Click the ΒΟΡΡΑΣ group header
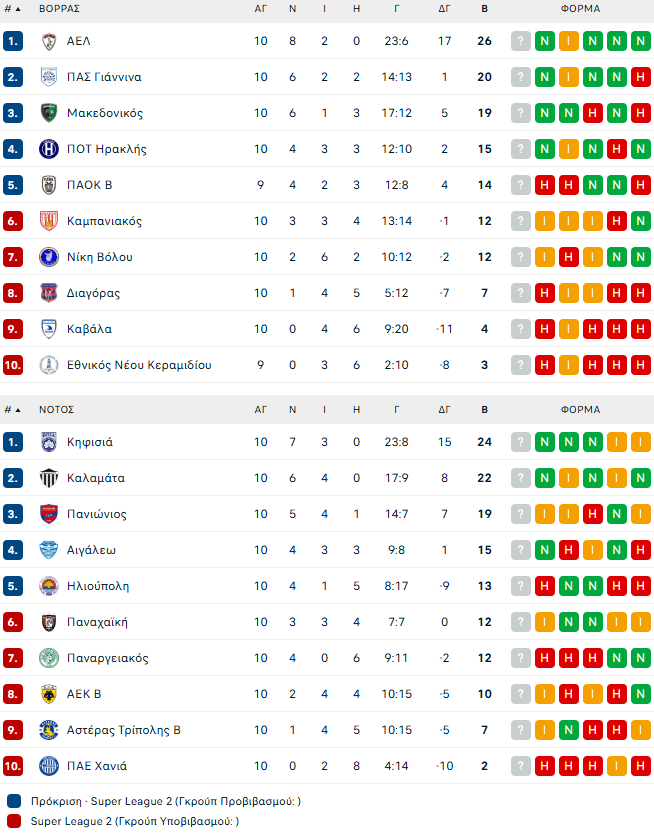This screenshot has width=654, height=836. [x=59, y=8]
